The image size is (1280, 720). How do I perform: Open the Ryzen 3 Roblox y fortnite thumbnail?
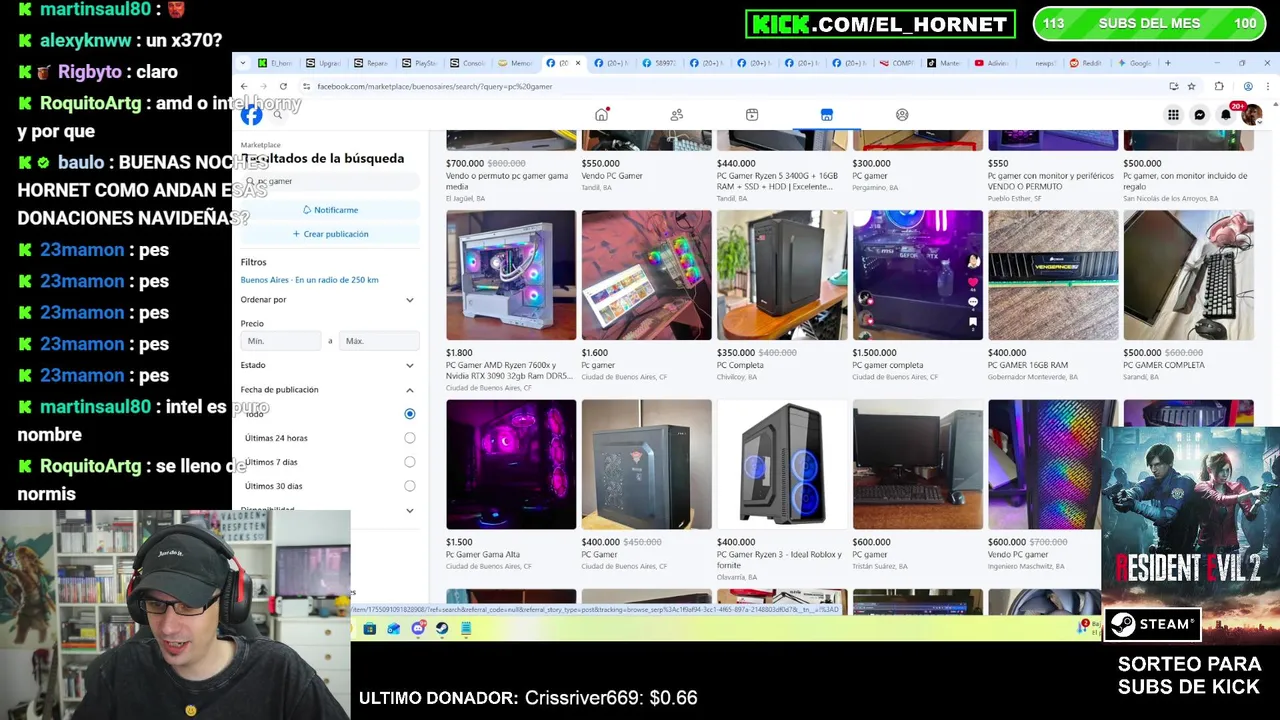[x=782, y=465]
